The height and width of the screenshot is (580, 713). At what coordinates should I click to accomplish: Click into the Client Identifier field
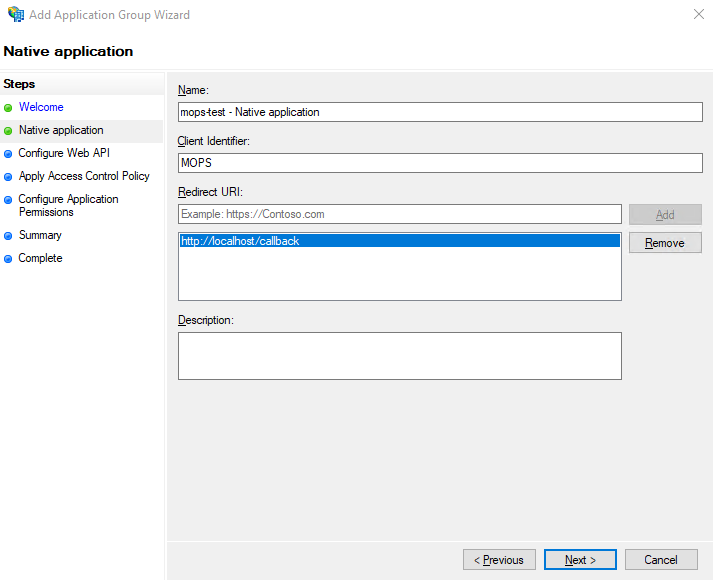click(440, 163)
